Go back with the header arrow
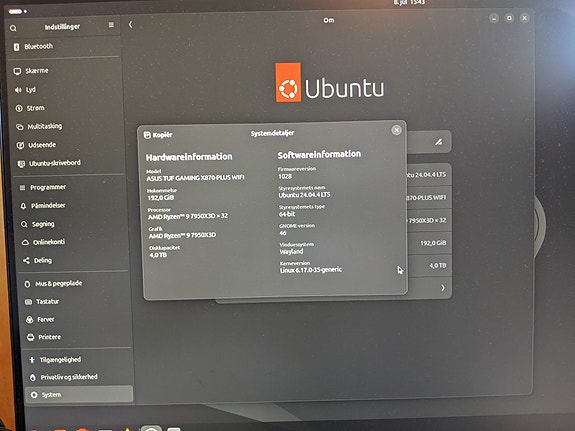This screenshot has height=431, width=575. click(131, 25)
